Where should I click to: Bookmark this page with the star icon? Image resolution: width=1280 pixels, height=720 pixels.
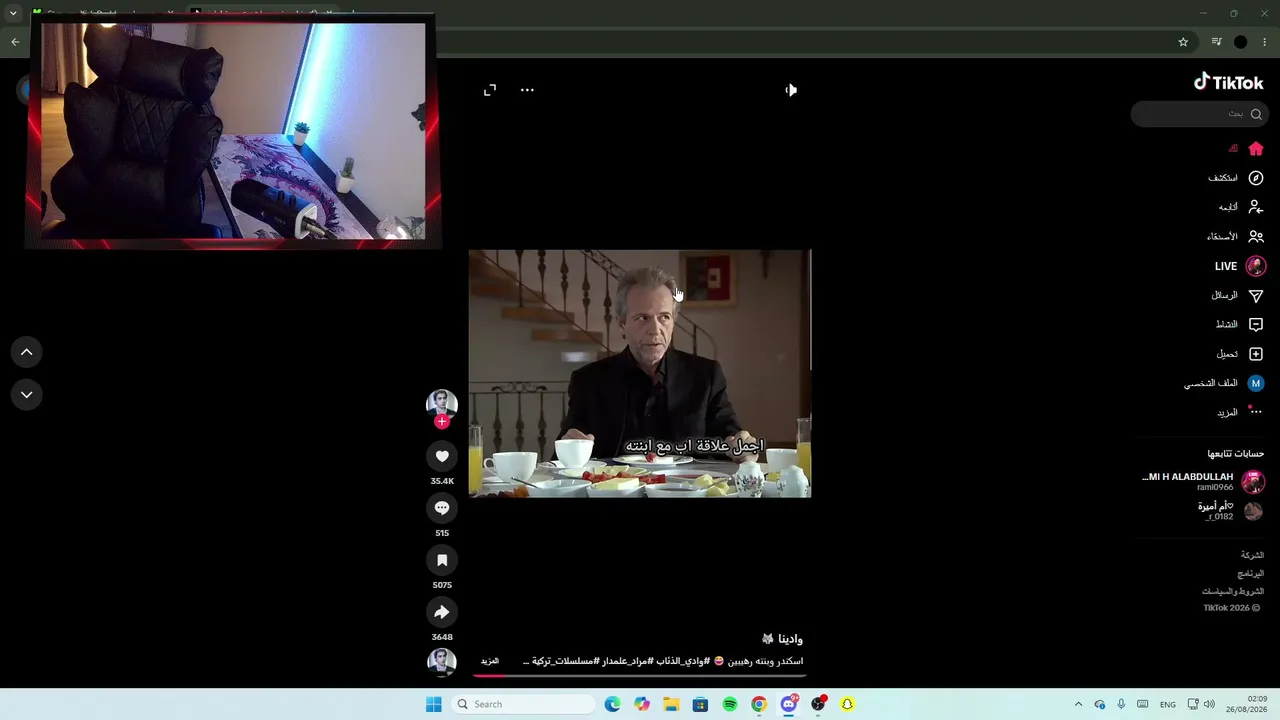pos(1183,42)
